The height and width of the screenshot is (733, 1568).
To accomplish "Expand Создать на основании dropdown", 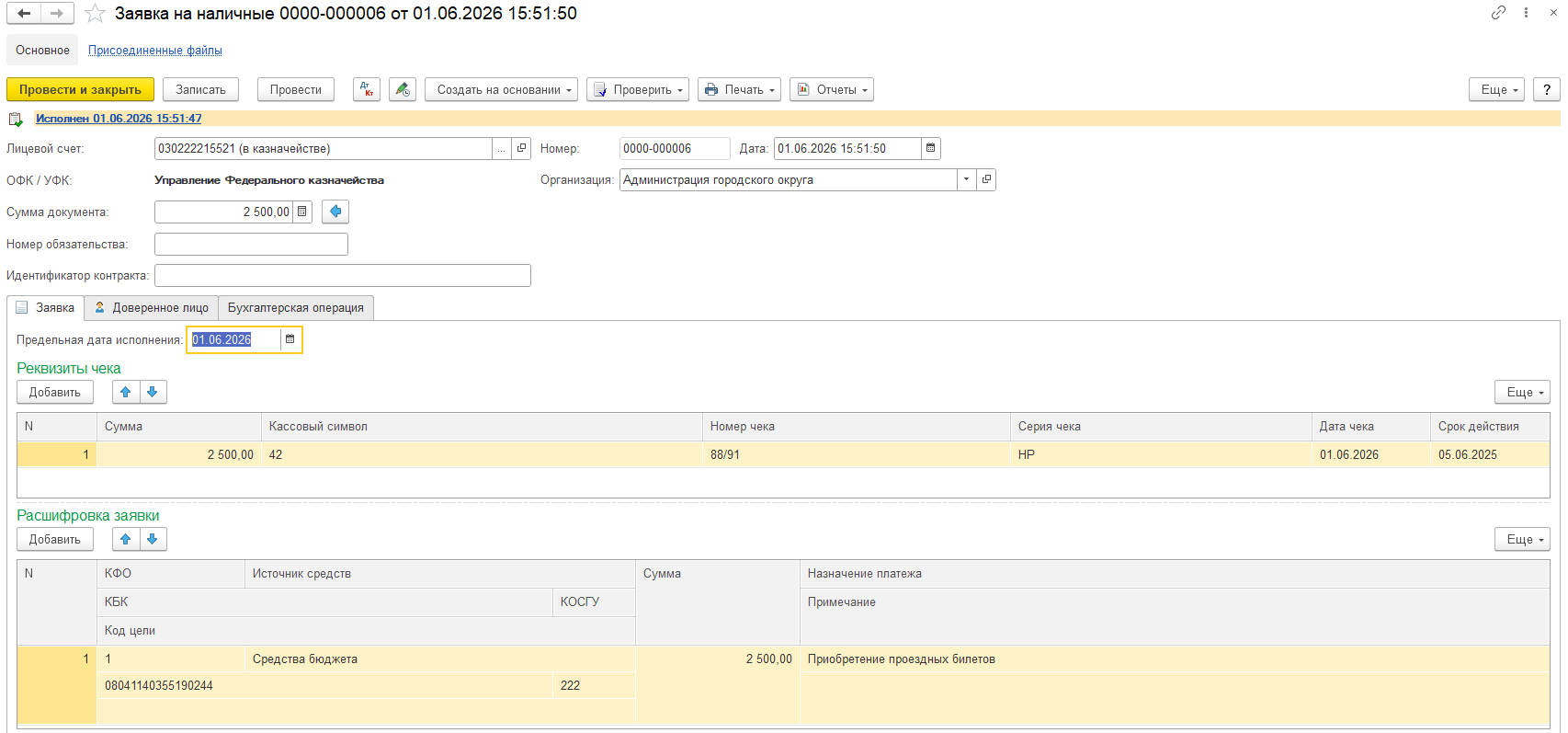I will [501, 89].
